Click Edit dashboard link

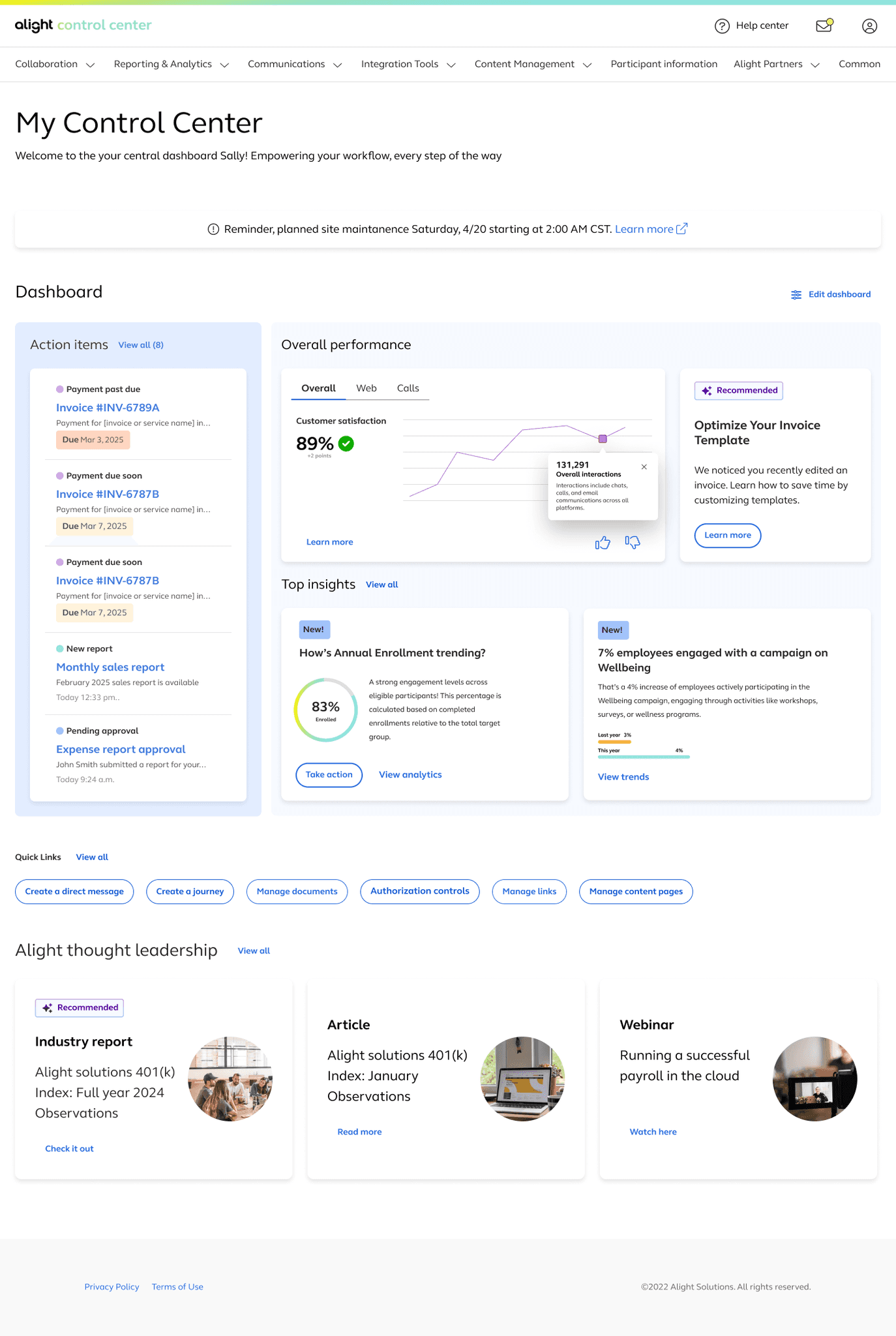(840, 294)
